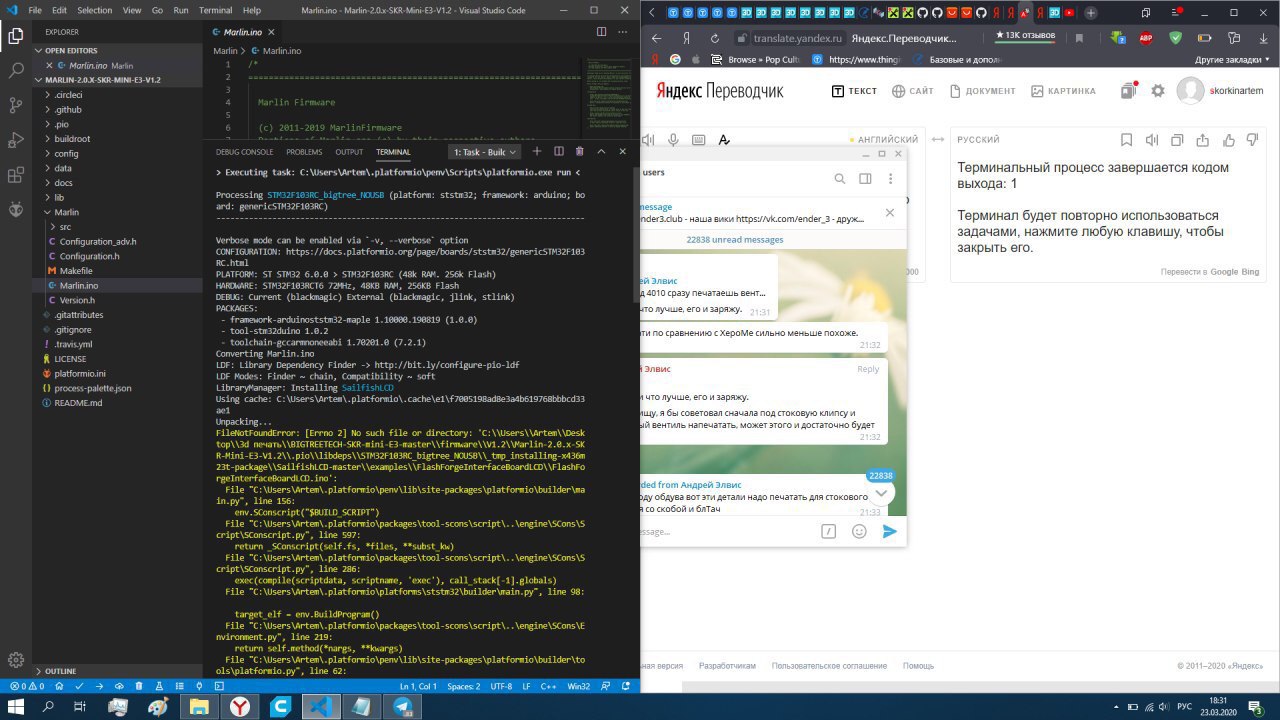Screen dimensions: 1280x720
Task: Share the translation using the share icon
Action: point(1202,140)
